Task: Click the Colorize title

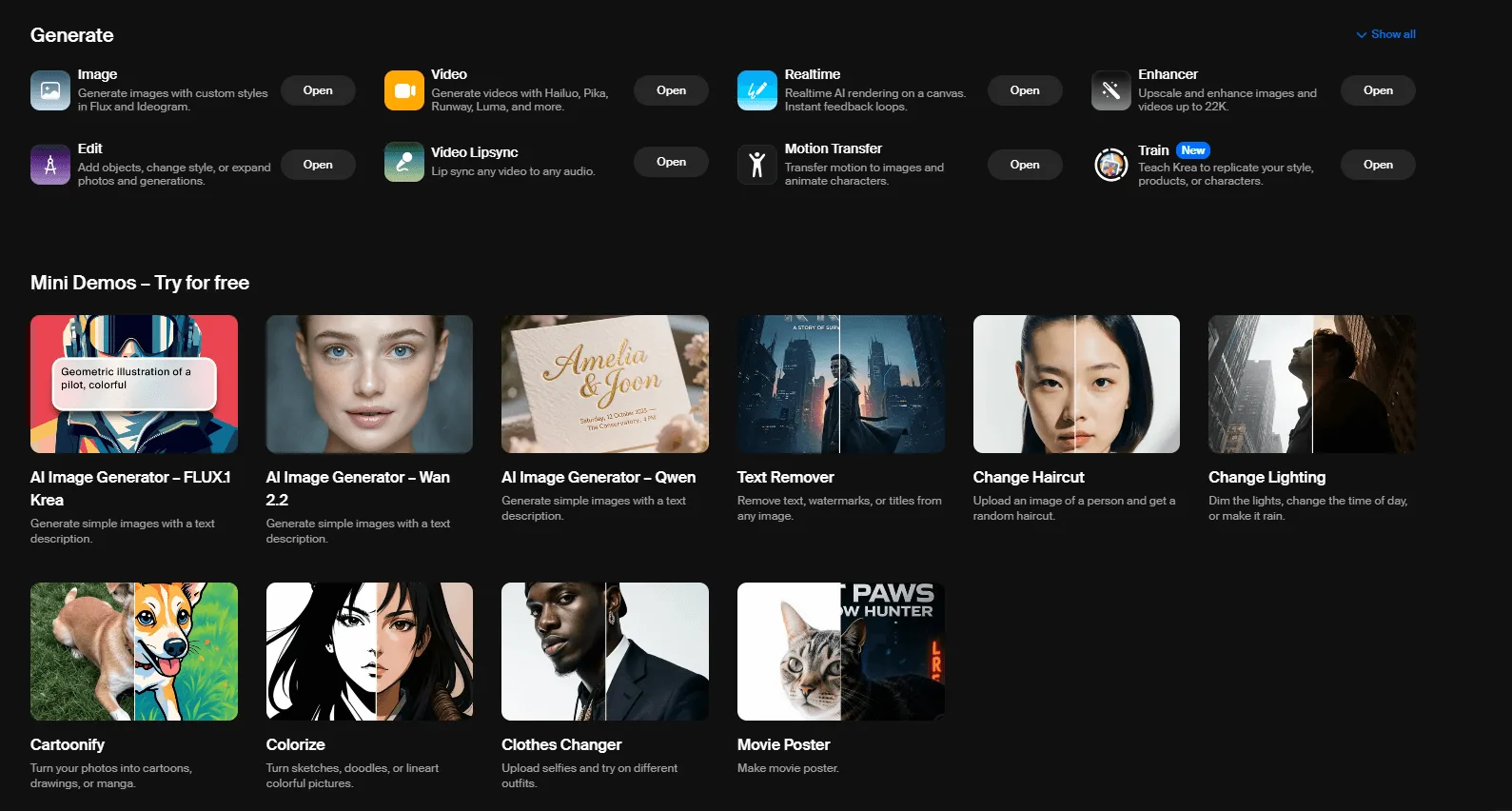Action: (296, 744)
